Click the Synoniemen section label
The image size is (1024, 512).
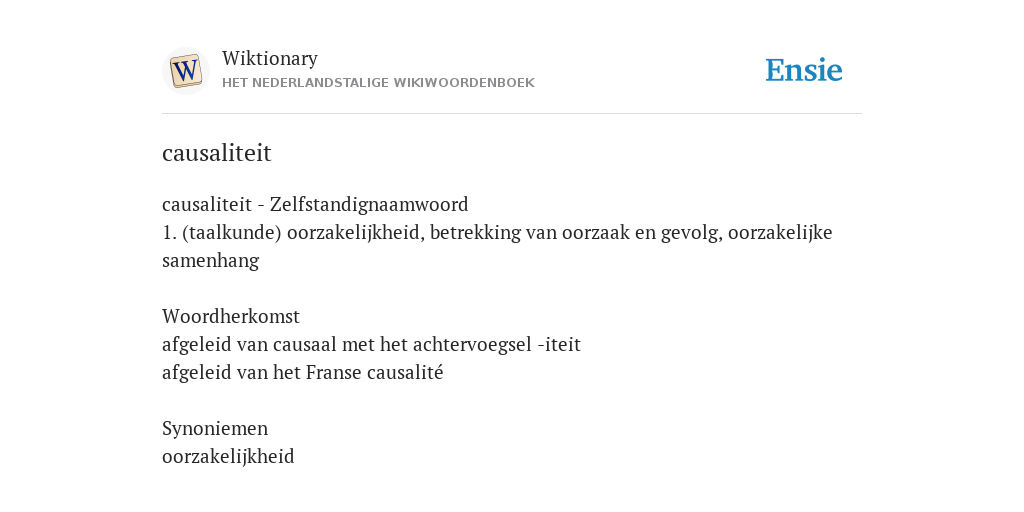(215, 428)
